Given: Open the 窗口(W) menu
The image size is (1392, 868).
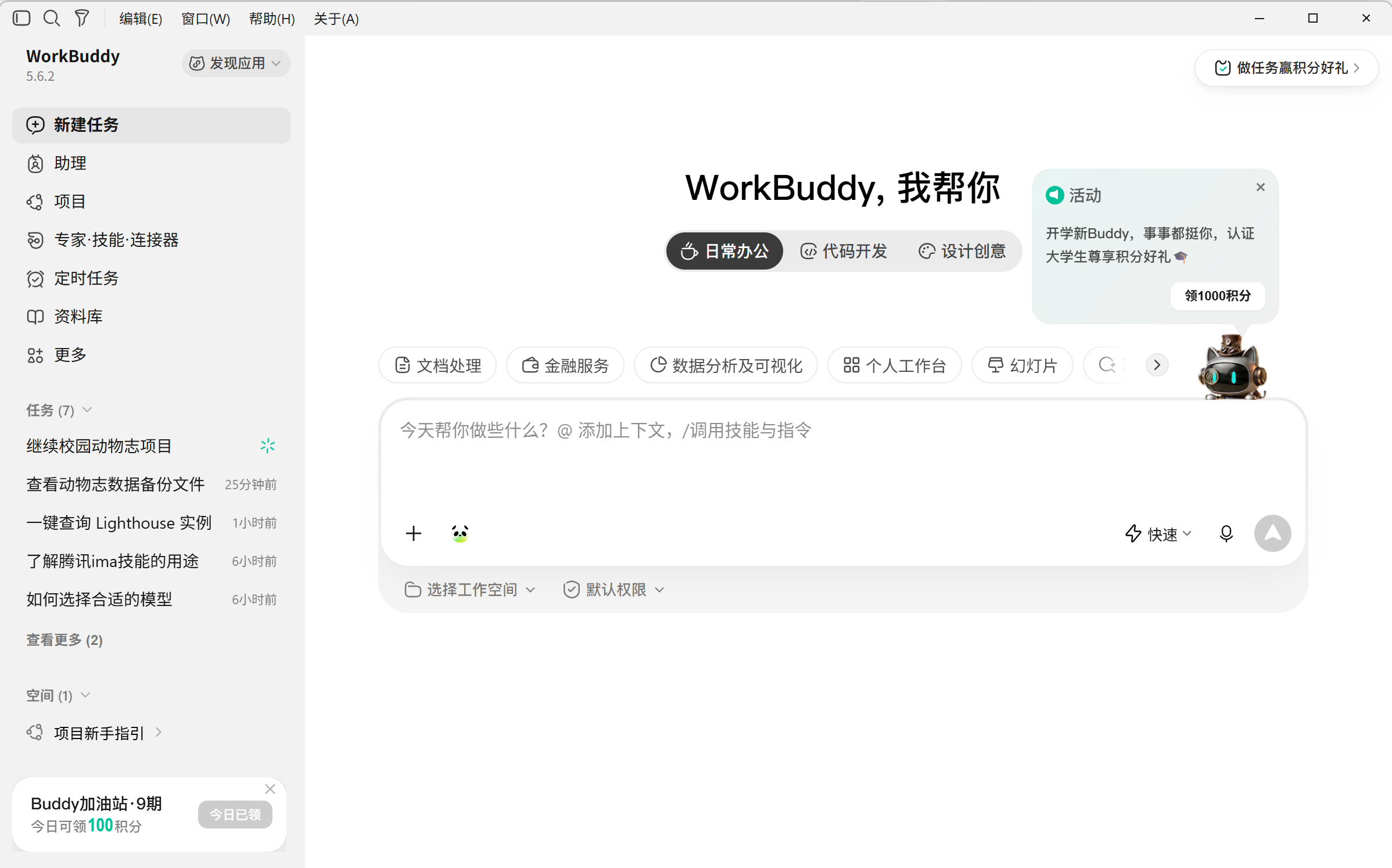Looking at the screenshot, I should click(206, 19).
